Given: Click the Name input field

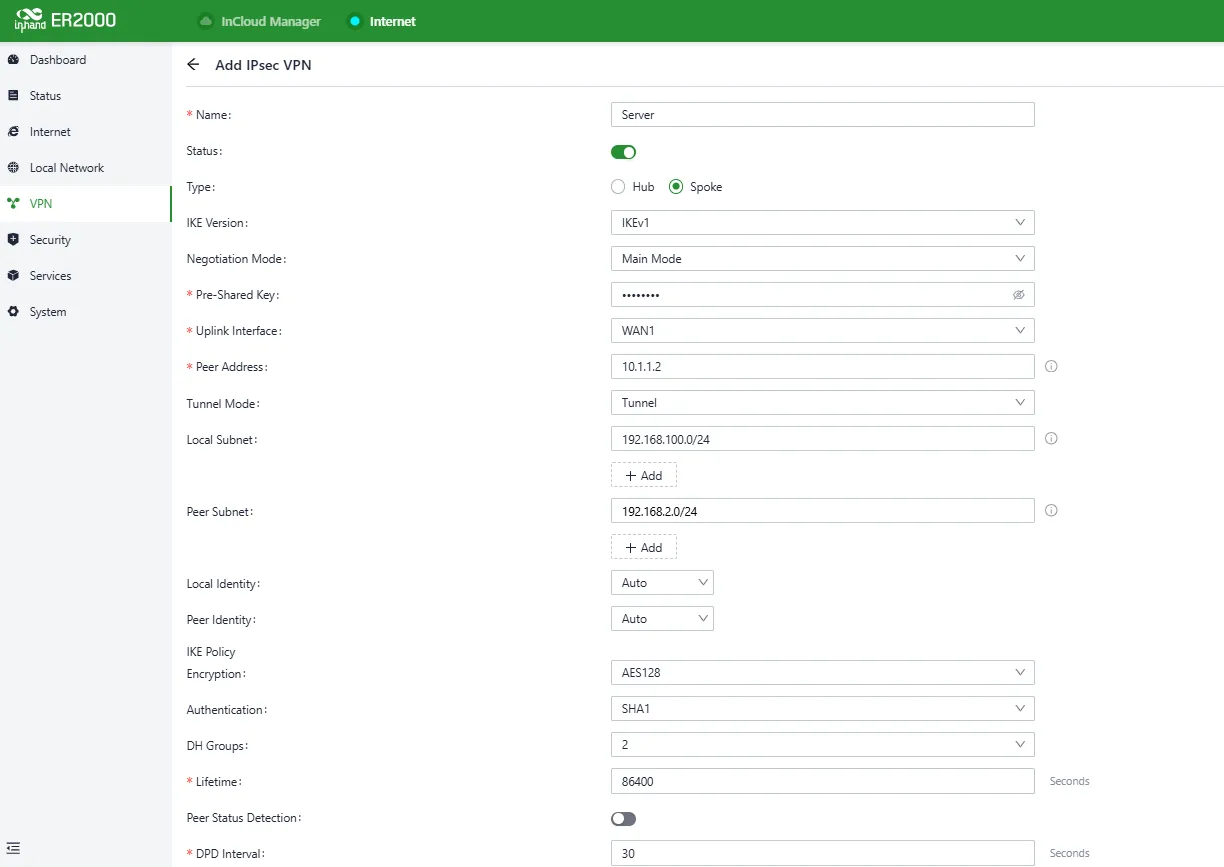Looking at the screenshot, I should tap(822, 115).
